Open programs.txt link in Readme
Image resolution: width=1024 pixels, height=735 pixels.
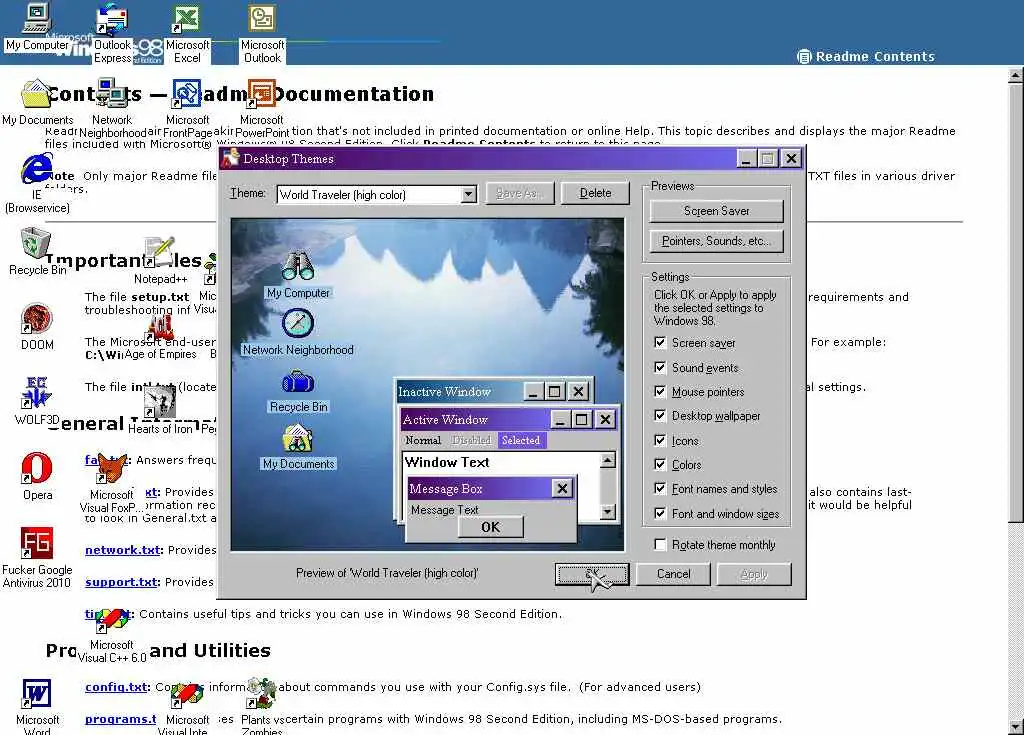[x=120, y=719]
